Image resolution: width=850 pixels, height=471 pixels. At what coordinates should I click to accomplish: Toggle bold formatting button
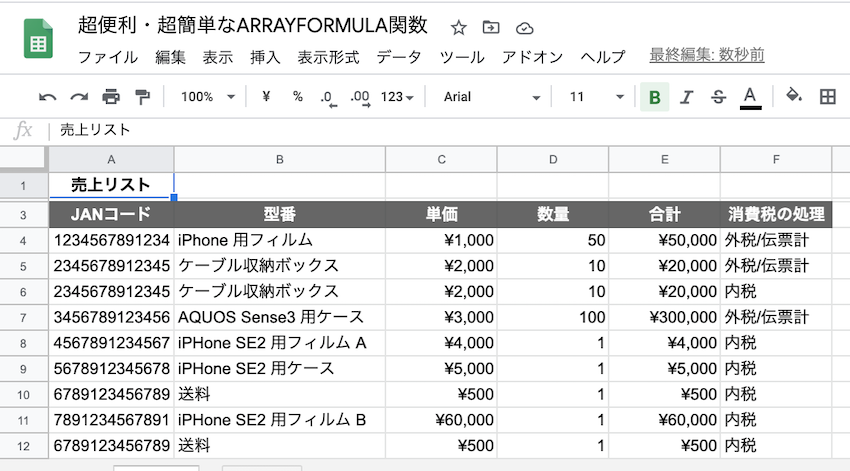pos(654,97)
